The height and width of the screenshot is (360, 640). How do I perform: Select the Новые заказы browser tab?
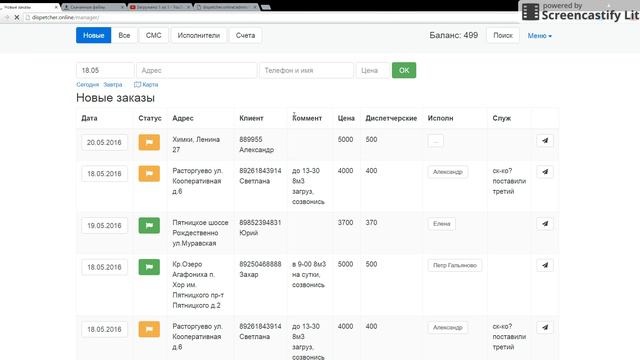click(x=29, y=7)
